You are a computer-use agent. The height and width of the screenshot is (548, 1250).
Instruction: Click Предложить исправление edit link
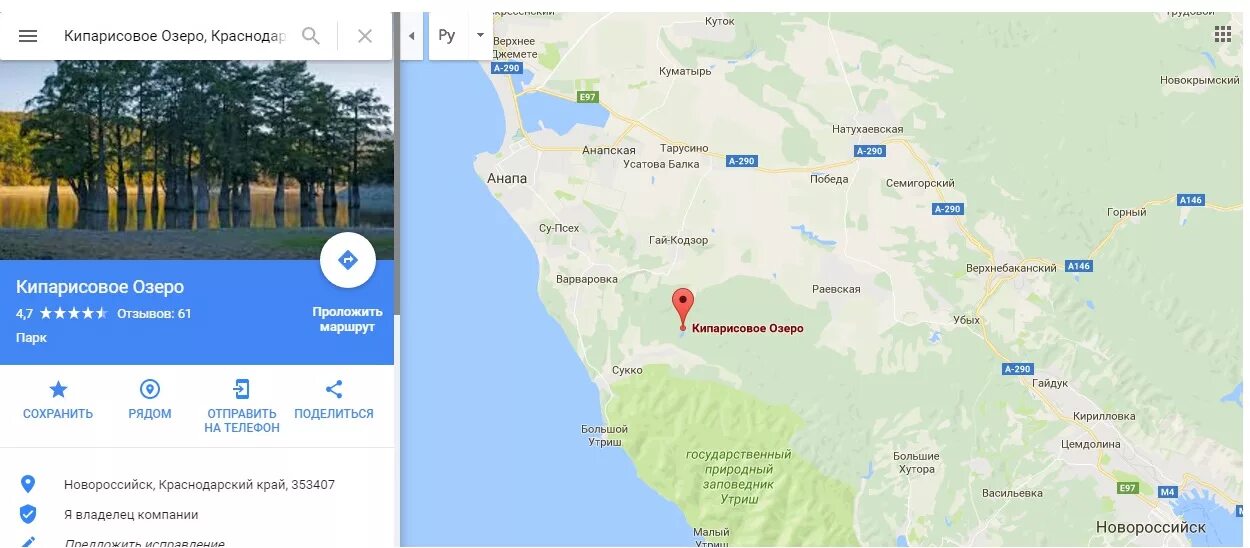pyautogui.click(x=144, y=543)
